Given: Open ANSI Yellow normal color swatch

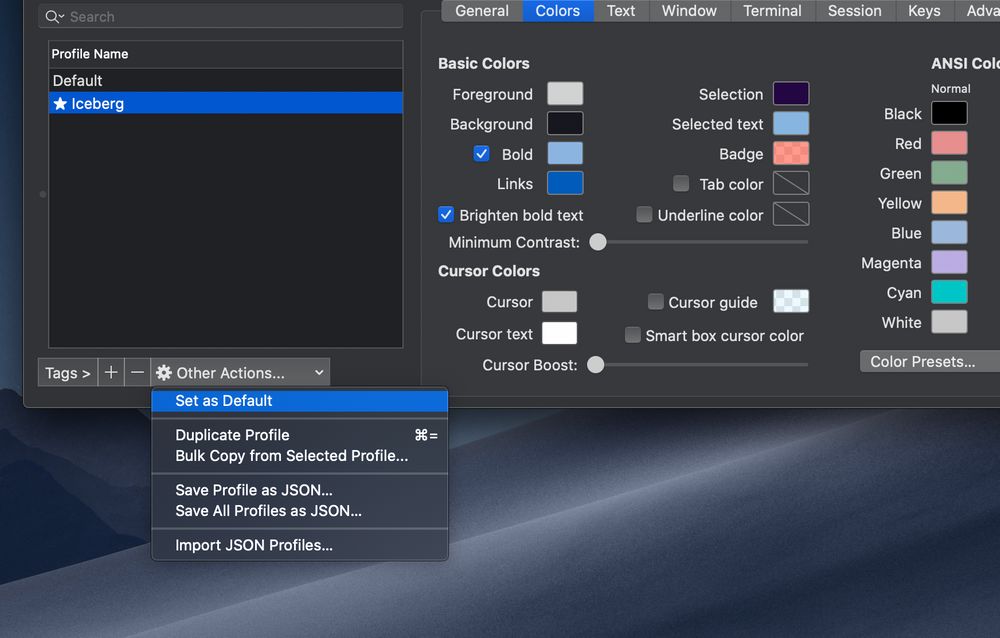Looking at the screenshot, I should (949, 203).
